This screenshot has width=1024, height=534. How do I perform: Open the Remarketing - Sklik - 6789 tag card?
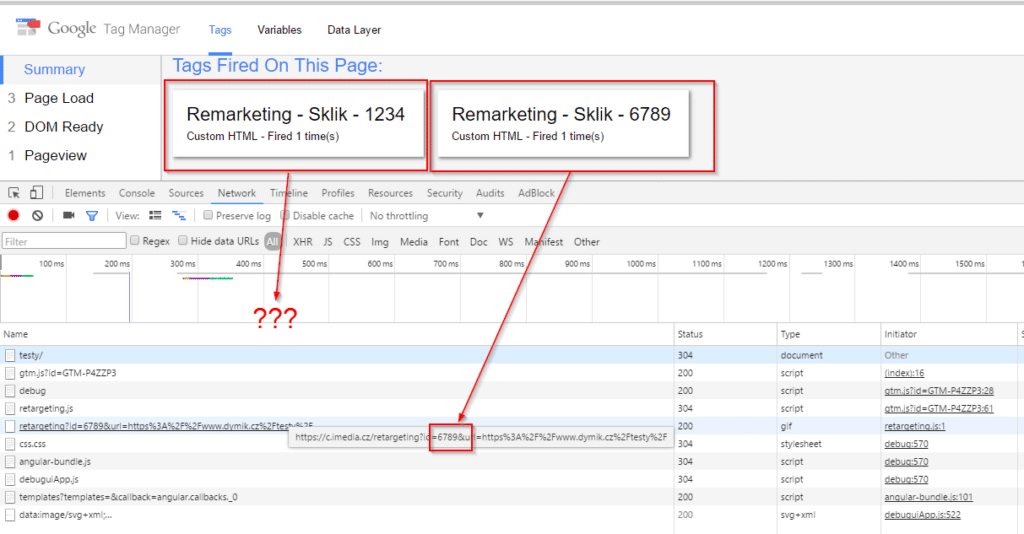562,123
